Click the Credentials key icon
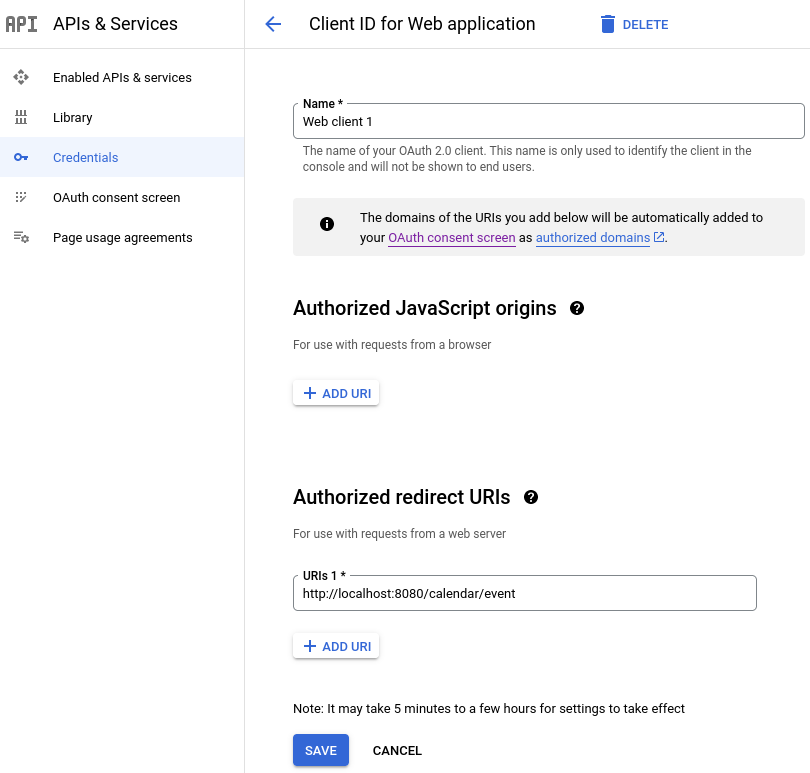The width and height of the screenshot is (810, 773). pyautogui.click(x=21, y=157)
